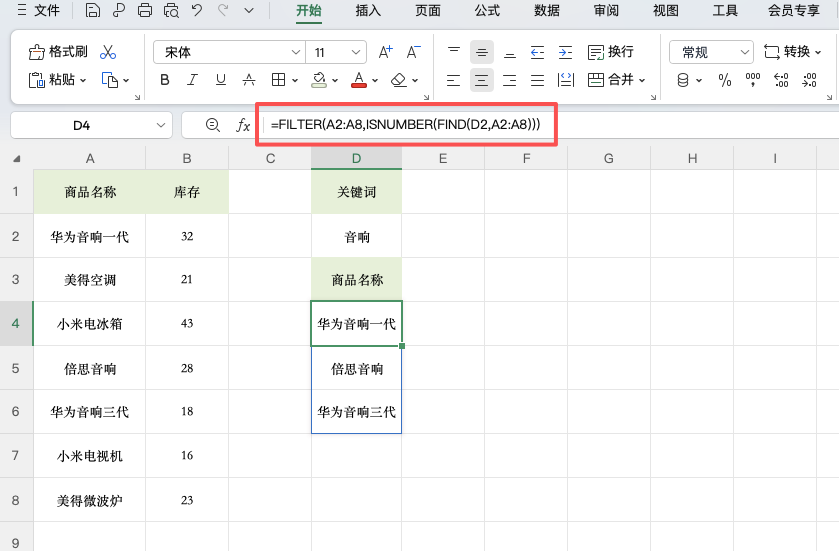The width and height of the screenshot is (839, 551).
Task: Click the justify alignment icon
Action: 537,80
